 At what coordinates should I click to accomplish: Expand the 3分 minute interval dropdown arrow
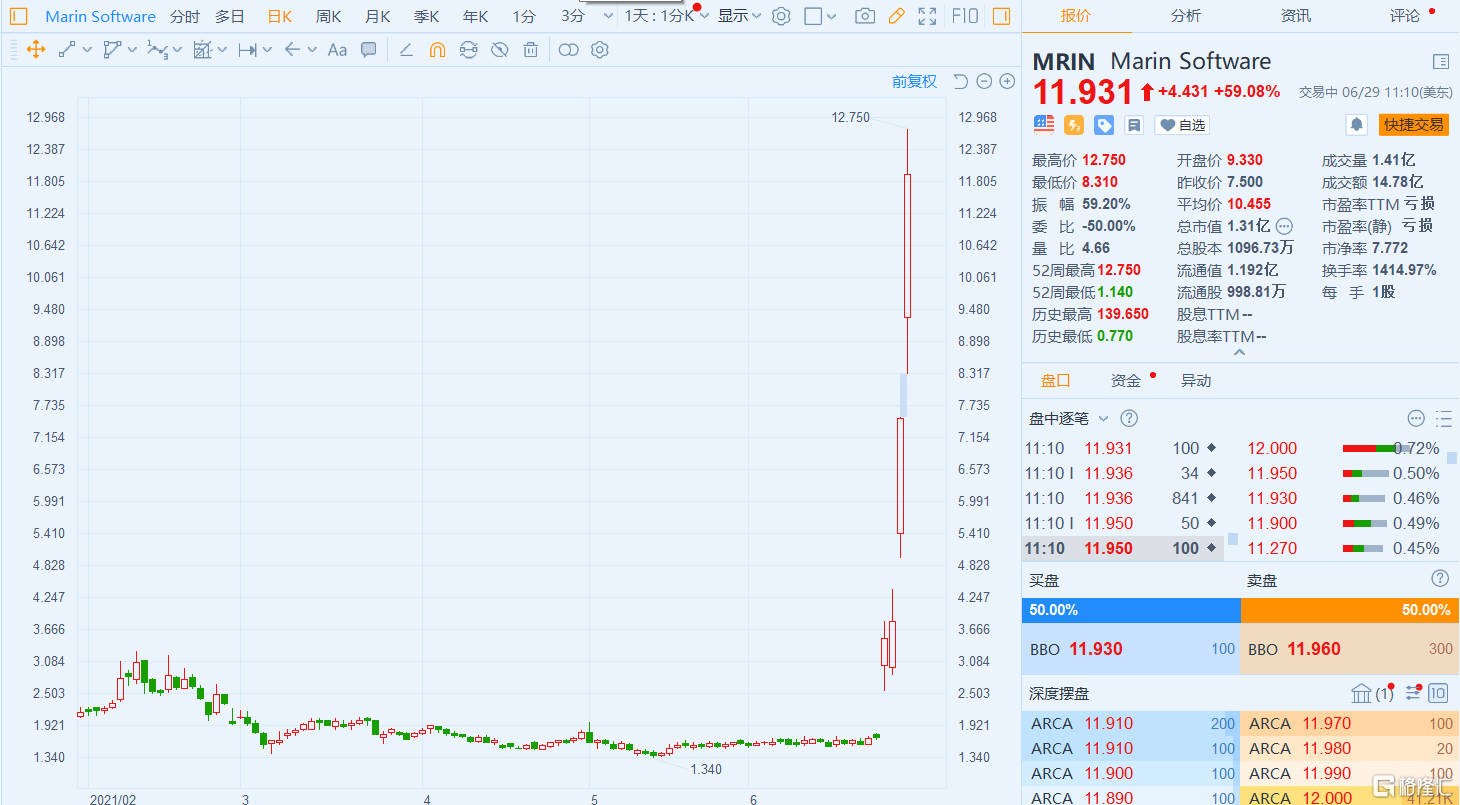608,16
